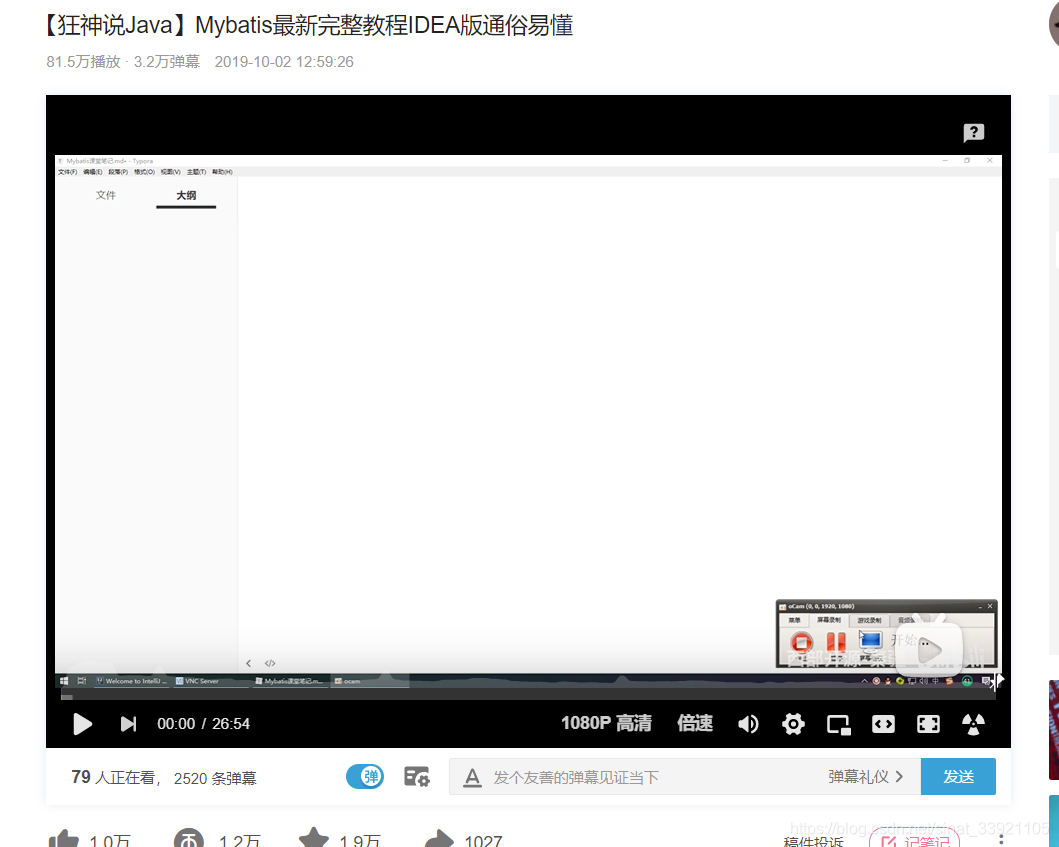Click 'ocam' taskbar item in video
1059x847 pixels.
point(370,681)
